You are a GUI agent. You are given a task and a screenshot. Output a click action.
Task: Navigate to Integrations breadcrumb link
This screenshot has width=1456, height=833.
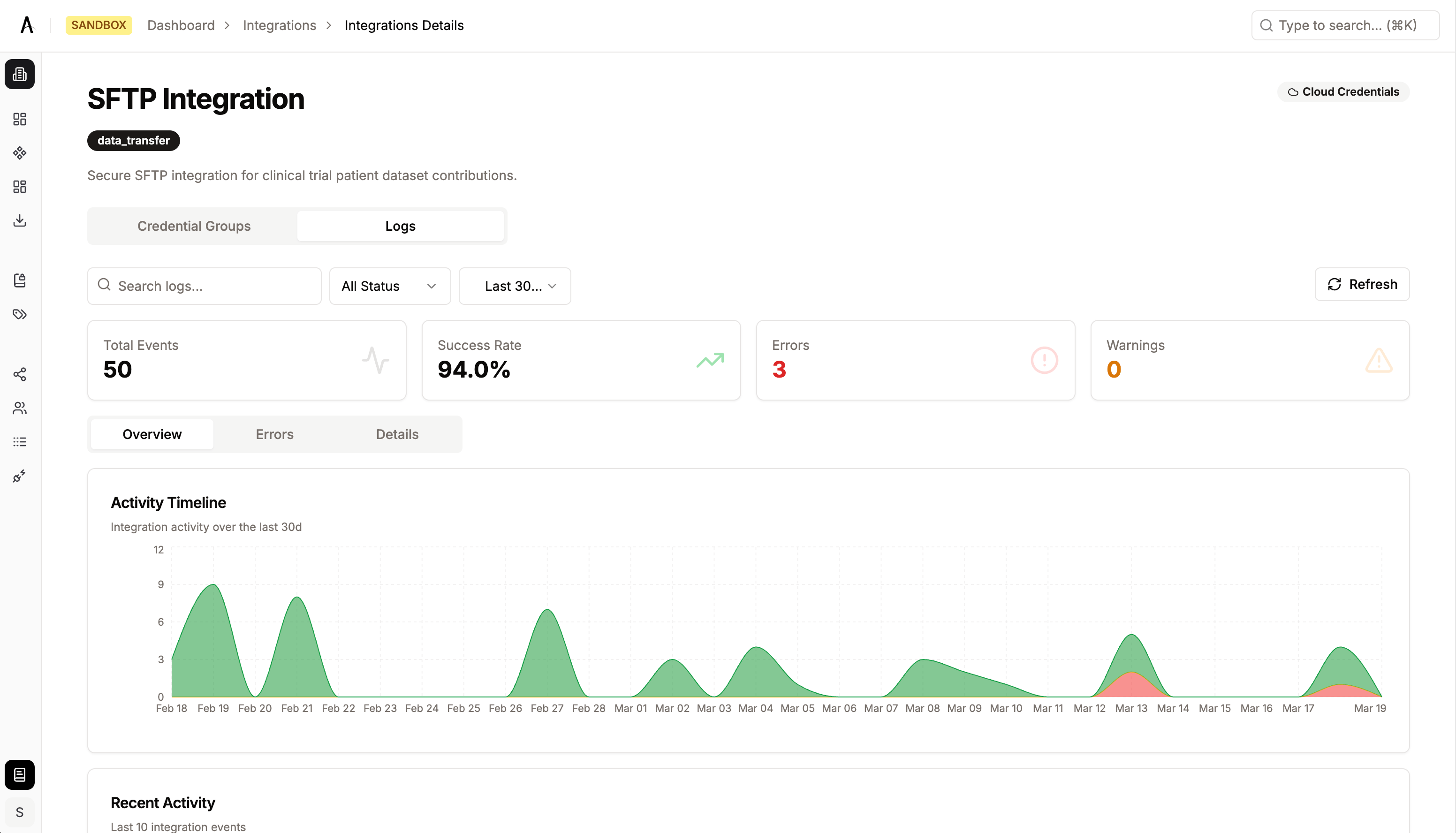point(279,25)
